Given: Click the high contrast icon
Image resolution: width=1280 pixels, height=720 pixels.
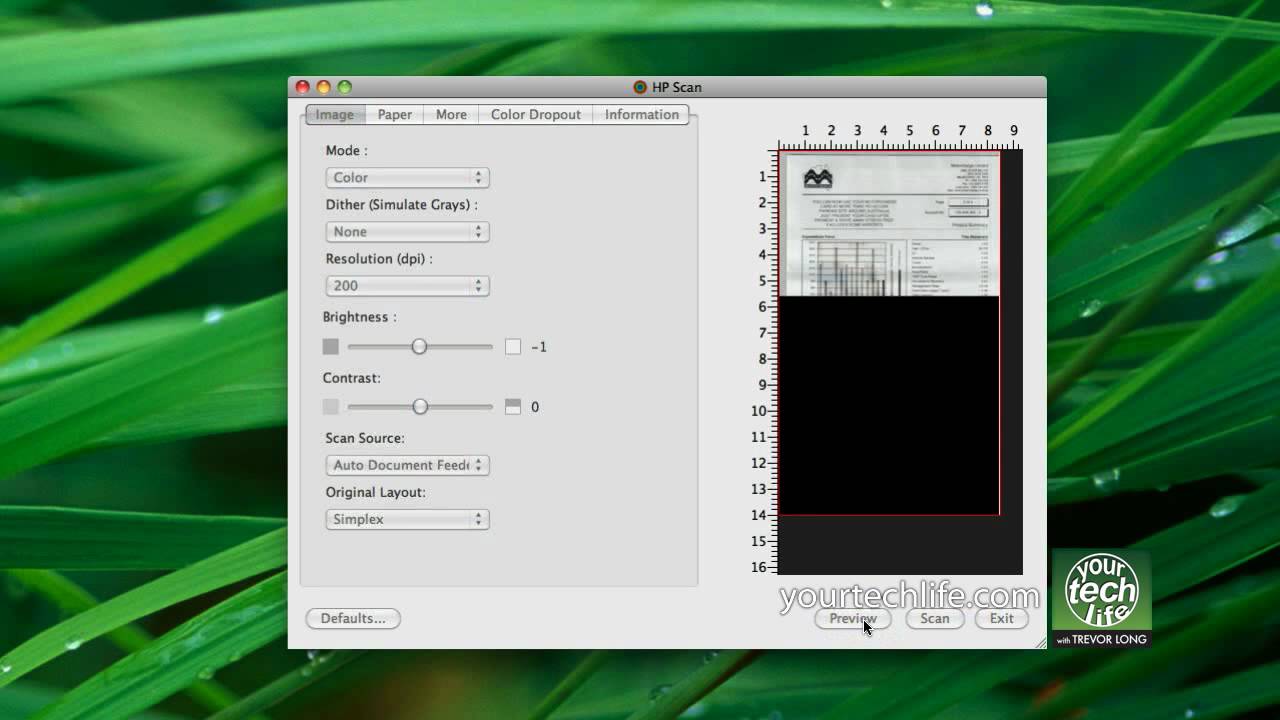Looking at the screenshot, I should coord(513,407).
